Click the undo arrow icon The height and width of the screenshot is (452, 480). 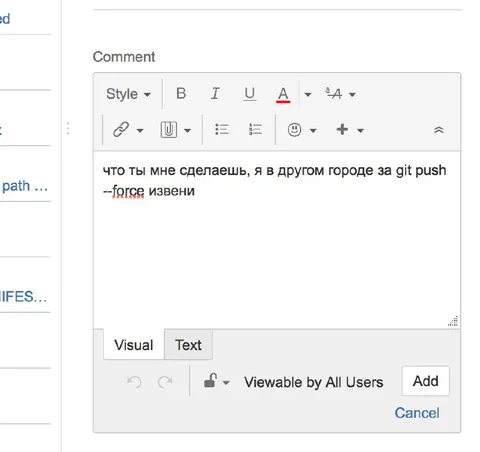coord(134,382)
